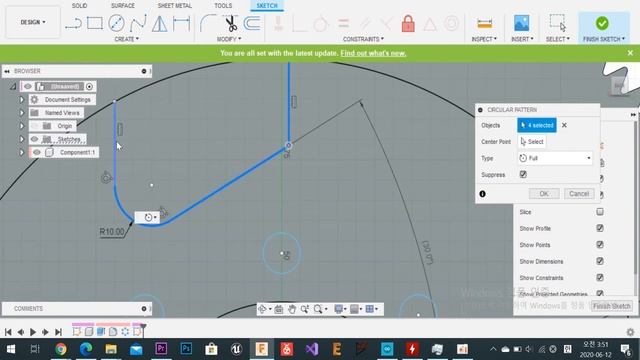
Task: Select the Spline sketch tool
Action: (138, 23)
